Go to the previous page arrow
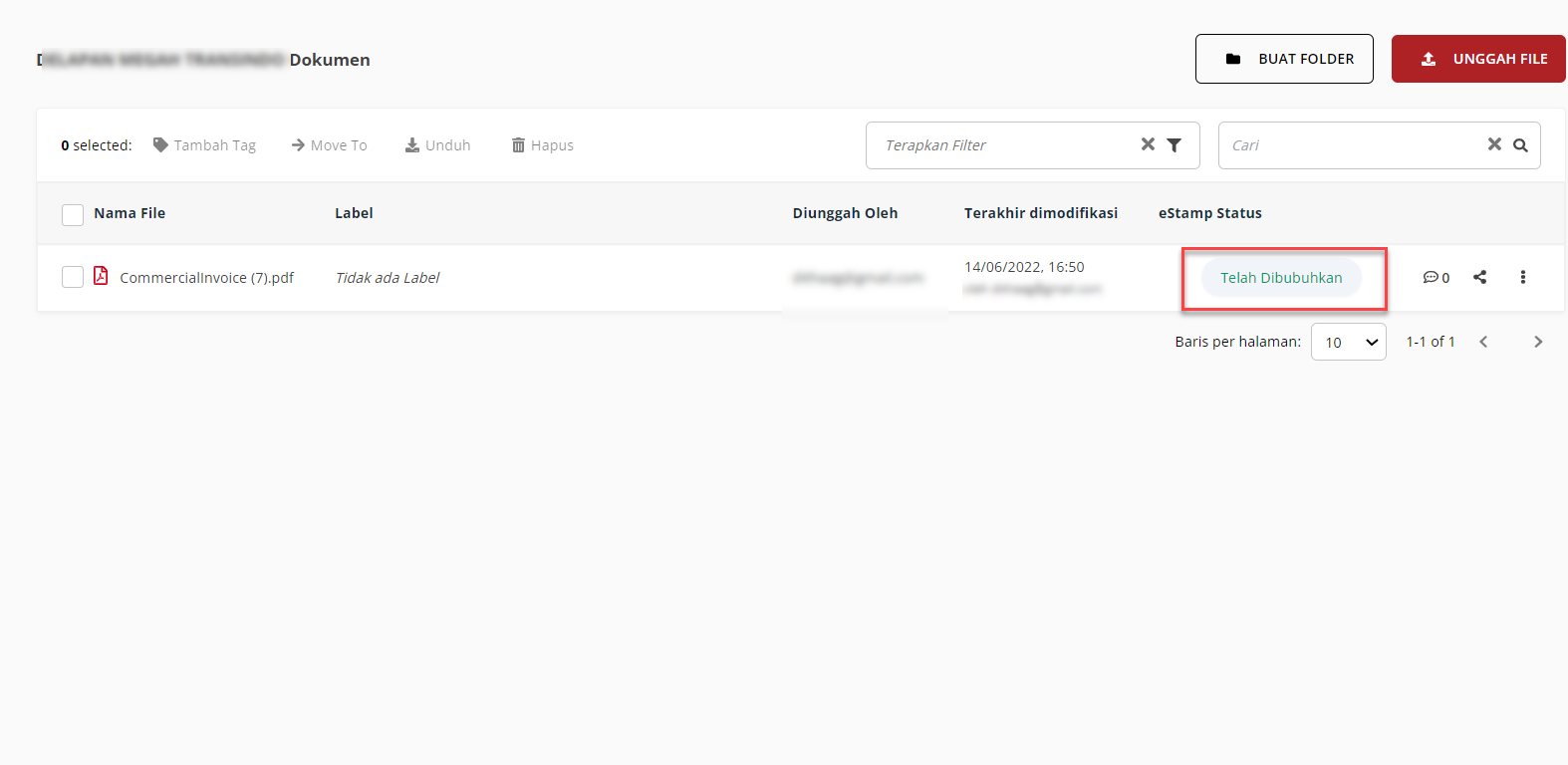 click(1483, 342)
